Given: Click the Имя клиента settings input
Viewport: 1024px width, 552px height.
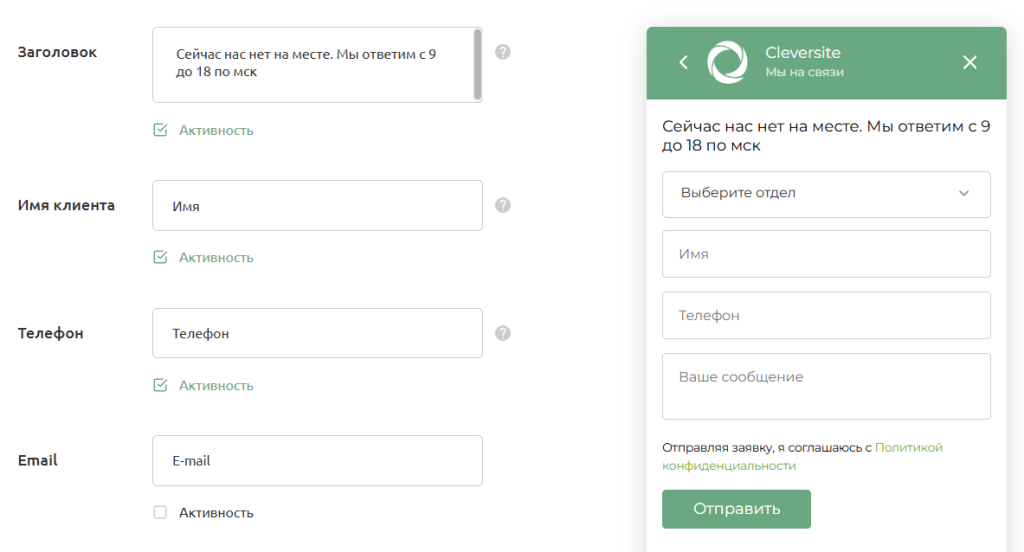Looking at the screenshot, I should point(317,206).
